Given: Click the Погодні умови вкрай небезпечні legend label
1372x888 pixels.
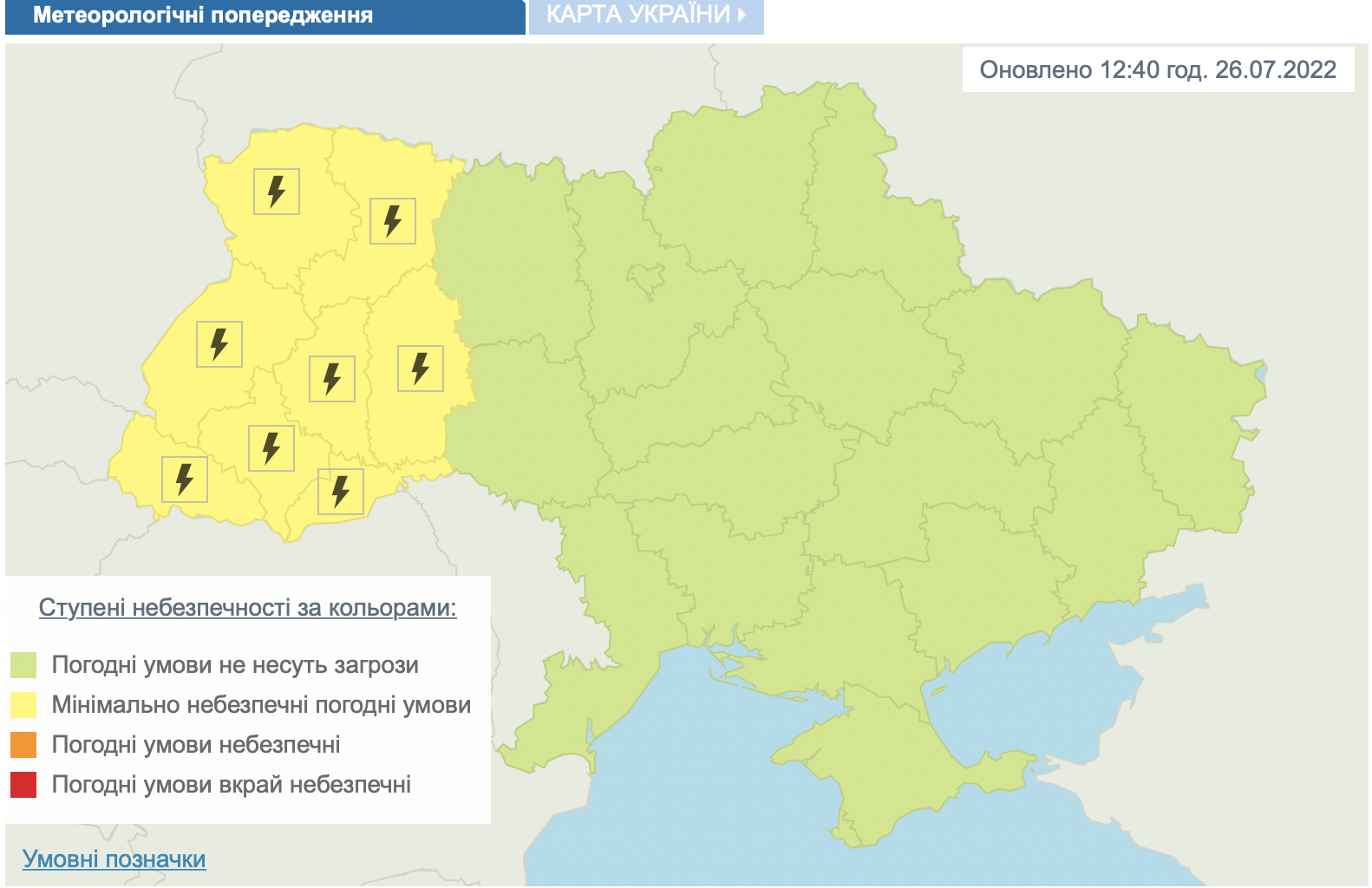Looking at the screenshot, I should (x=232, y=785).
